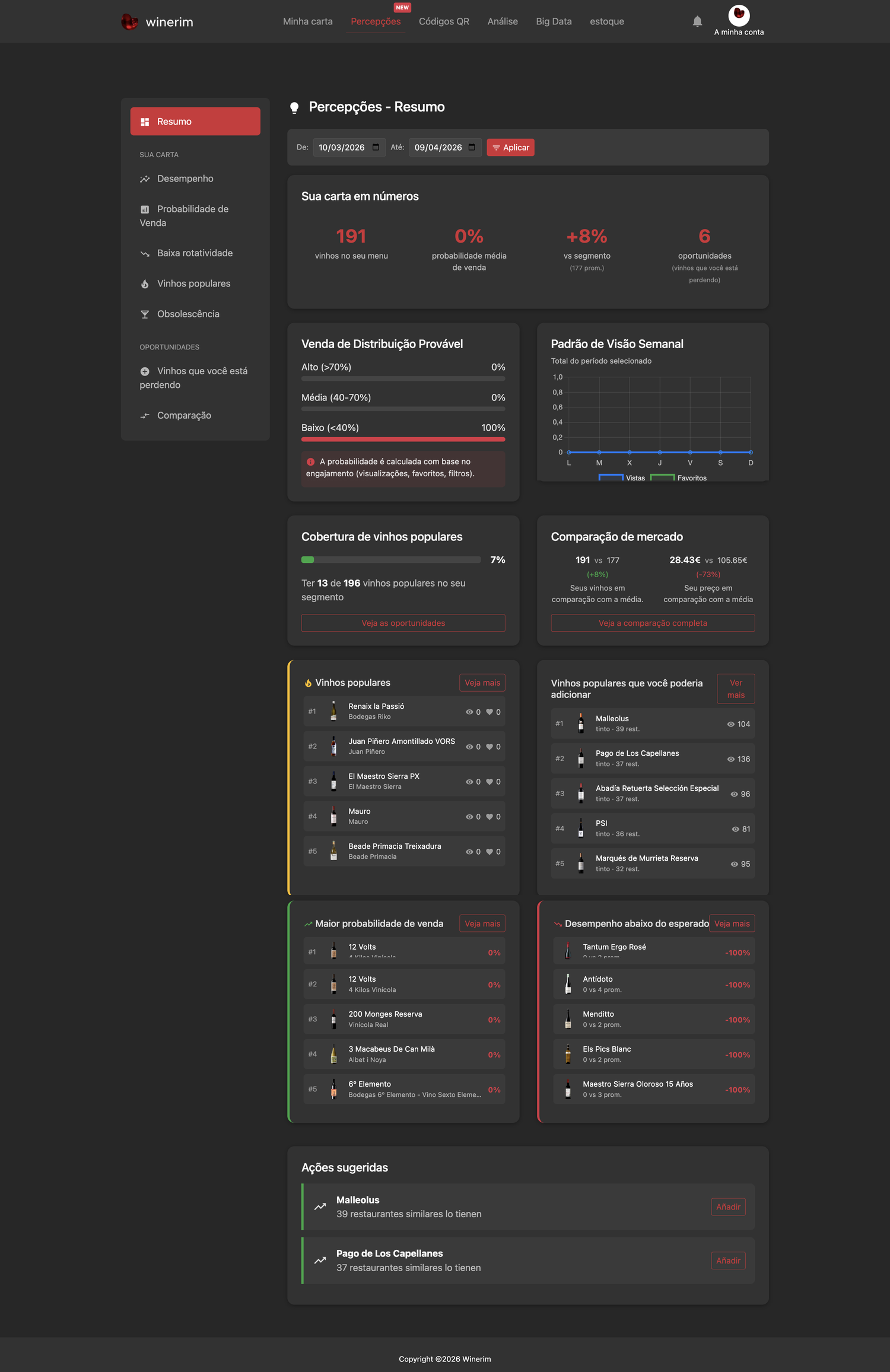Click Veja a comparação completa button

653,623
